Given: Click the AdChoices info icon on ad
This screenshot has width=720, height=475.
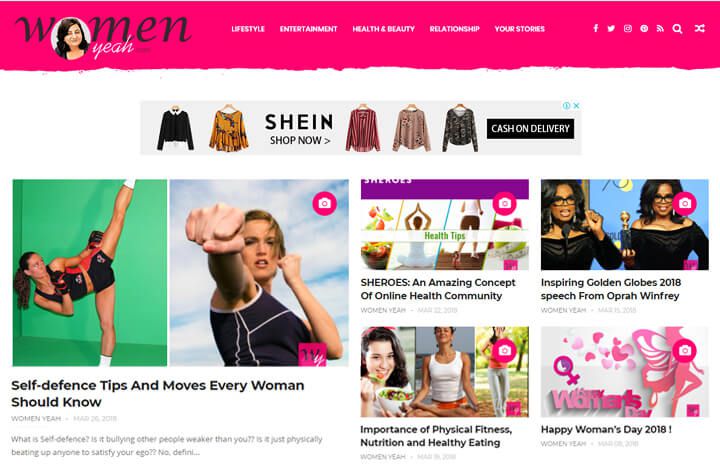Looking at the screenshot, I should tap(567, 106).
